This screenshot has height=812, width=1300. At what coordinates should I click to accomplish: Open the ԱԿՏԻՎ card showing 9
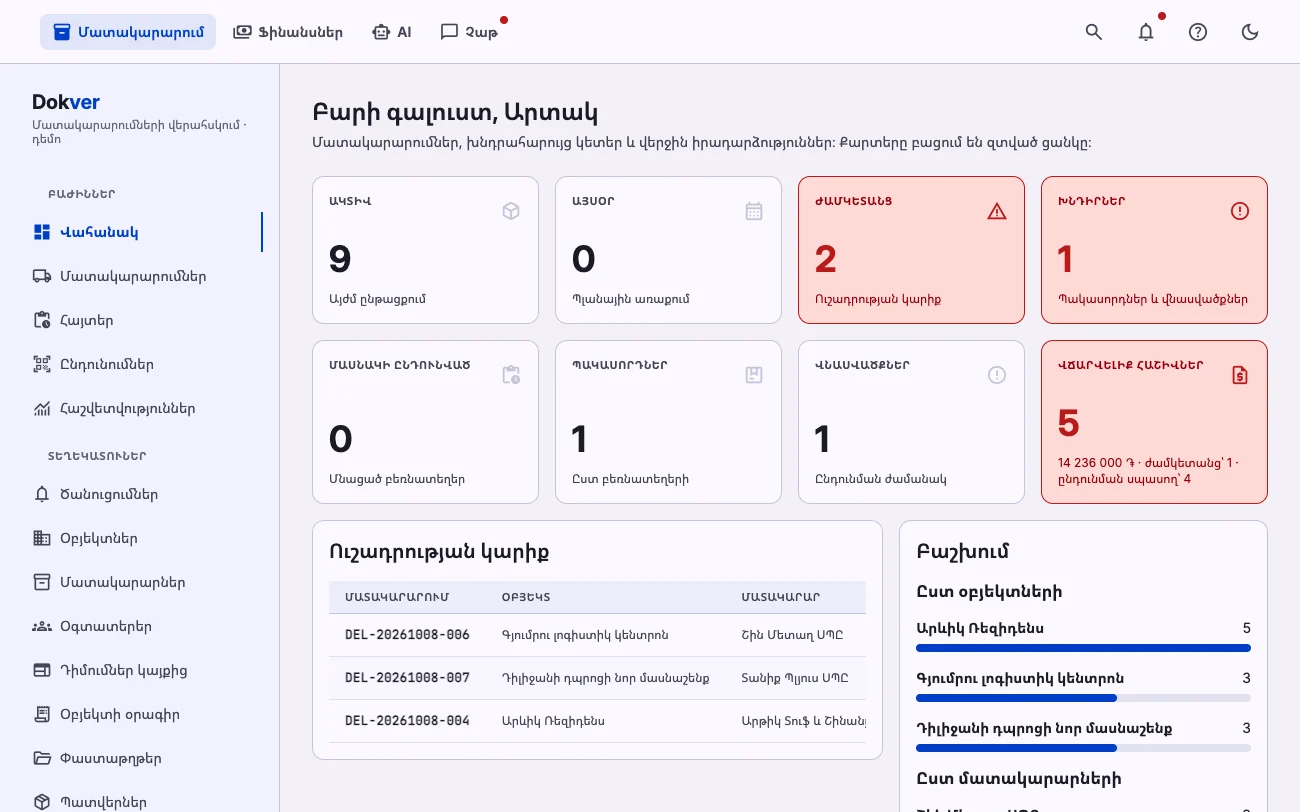click(x=426, y=250)
